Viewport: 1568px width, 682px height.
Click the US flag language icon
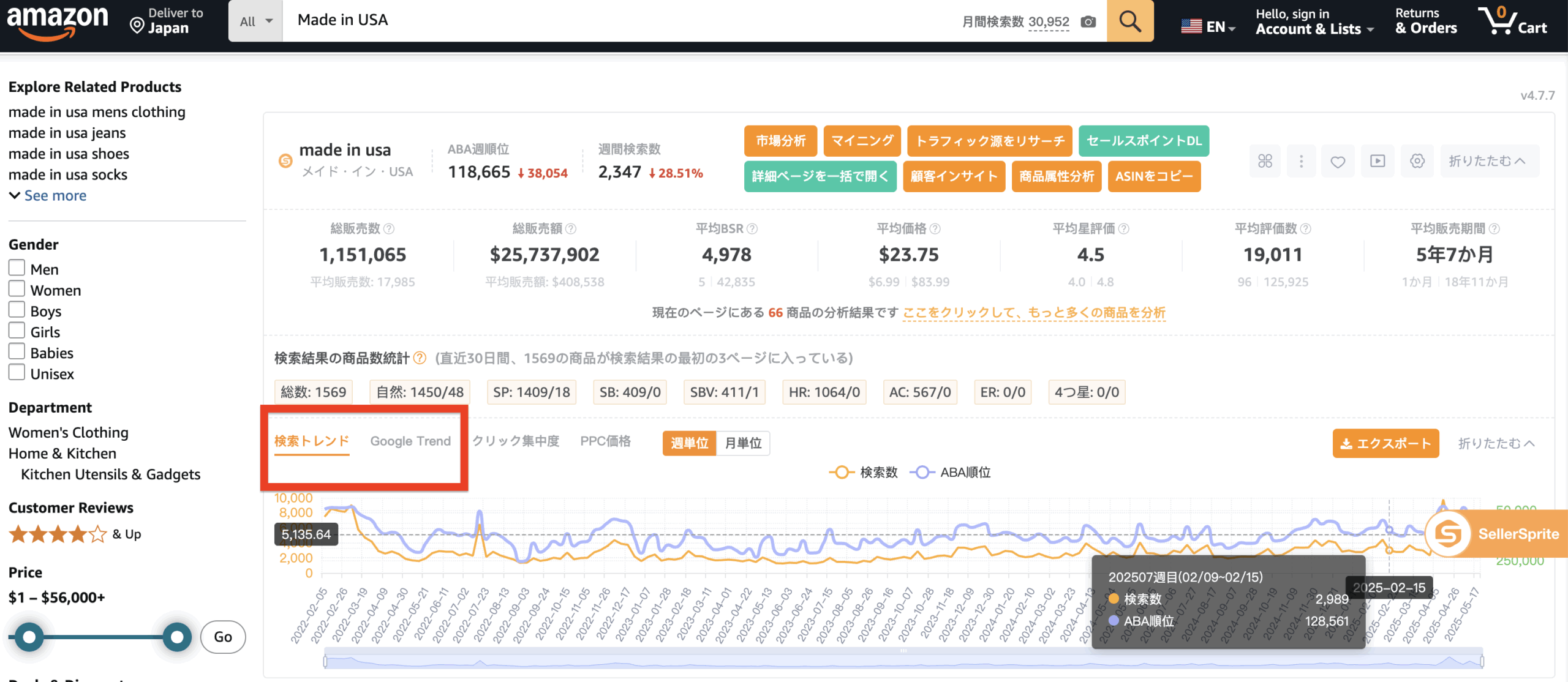(x=1191, y=26)
